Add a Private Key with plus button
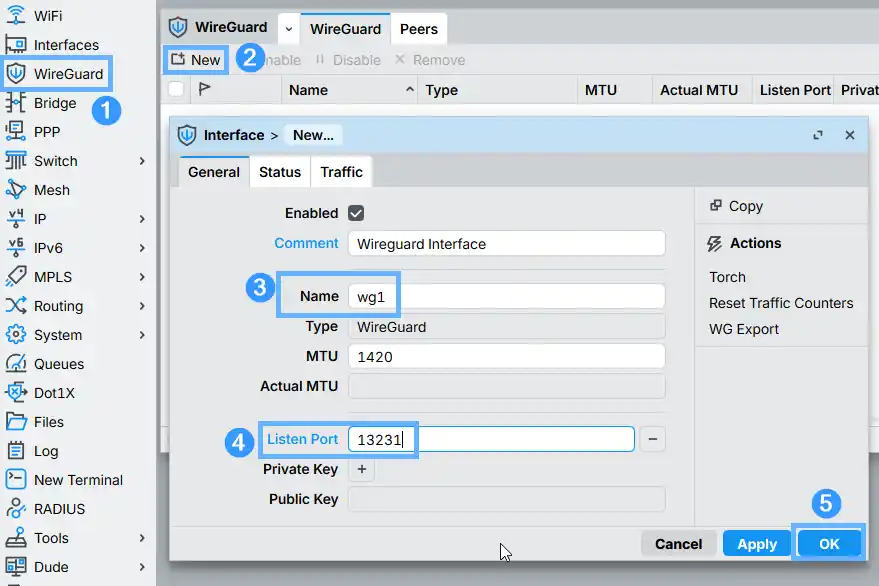 [x=362, y=469]
